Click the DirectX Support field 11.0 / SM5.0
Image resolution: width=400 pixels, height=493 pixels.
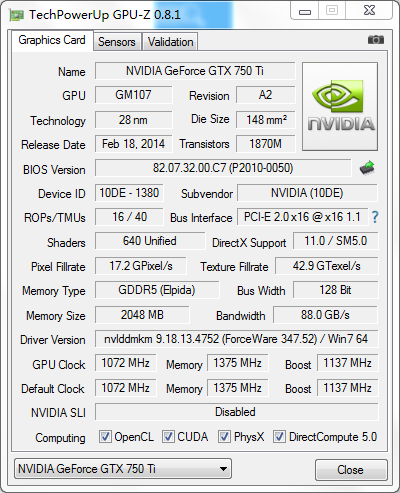point(336,241)
